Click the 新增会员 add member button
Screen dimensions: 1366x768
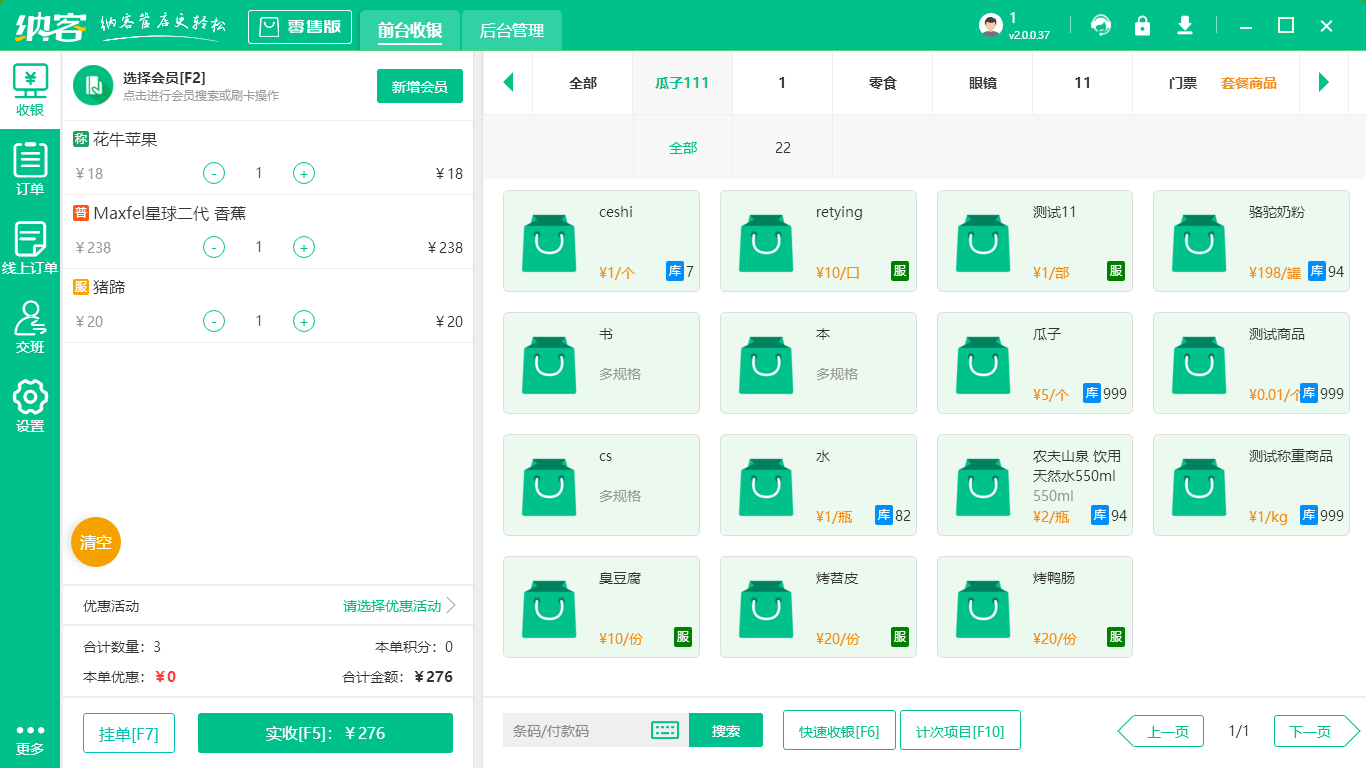[x=419, y=87]
